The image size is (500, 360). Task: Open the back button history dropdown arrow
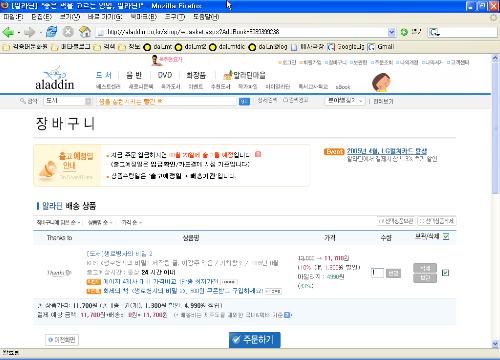point(18,32)
